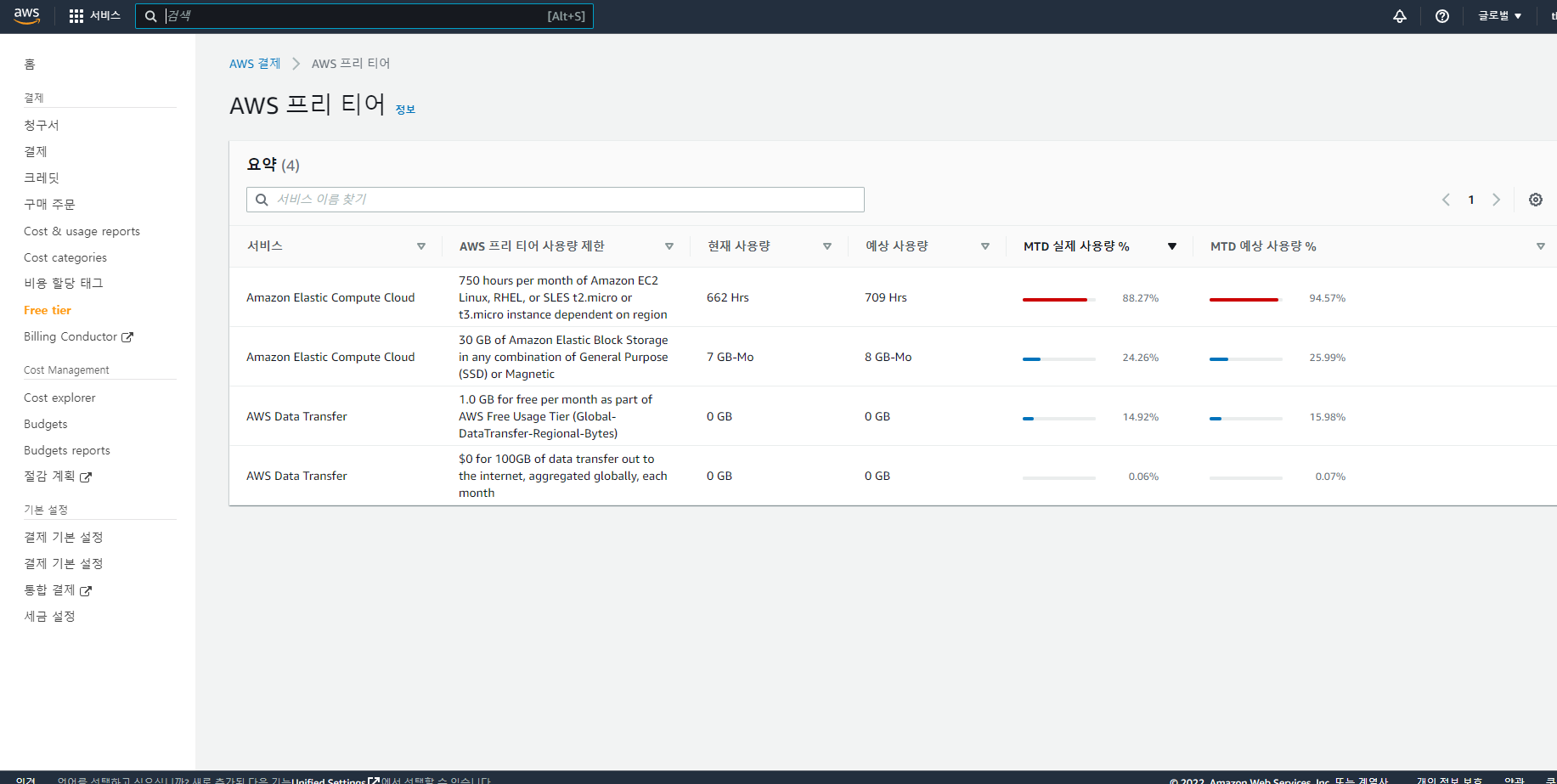The image size is (1557, 784).
Task: Open 구매 주문 in the sidebar
Action: (x=49, y=204)
